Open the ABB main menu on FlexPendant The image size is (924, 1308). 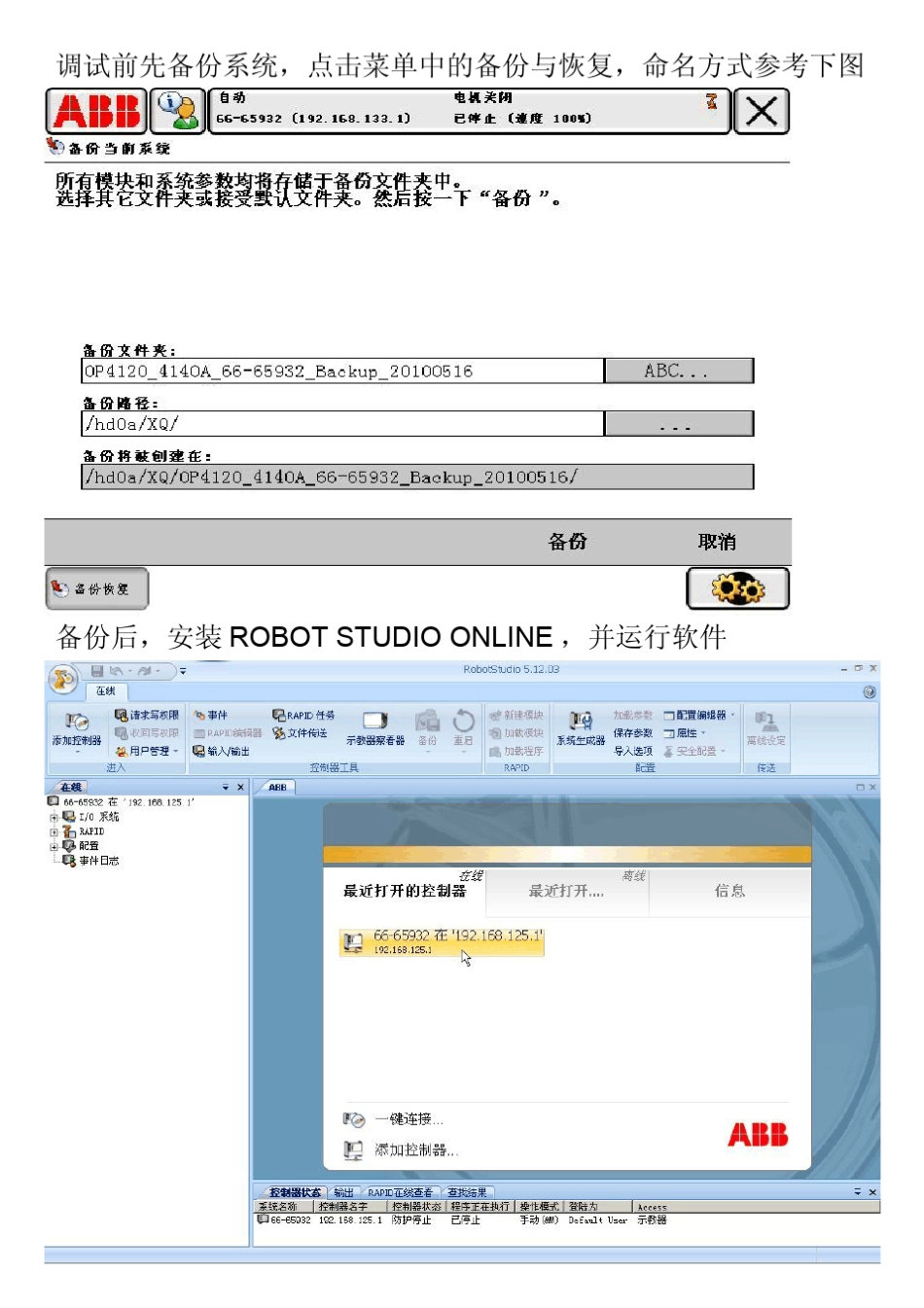[96, 111]
